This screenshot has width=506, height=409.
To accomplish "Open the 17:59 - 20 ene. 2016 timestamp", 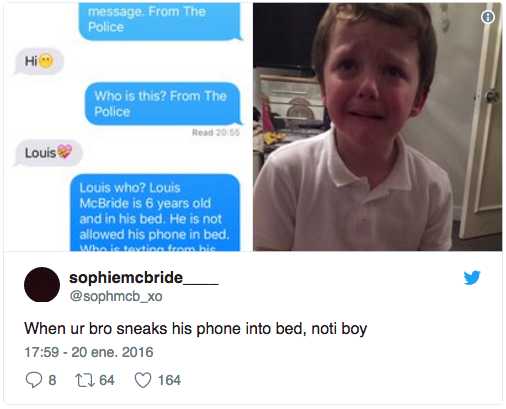I will point(89,352).
